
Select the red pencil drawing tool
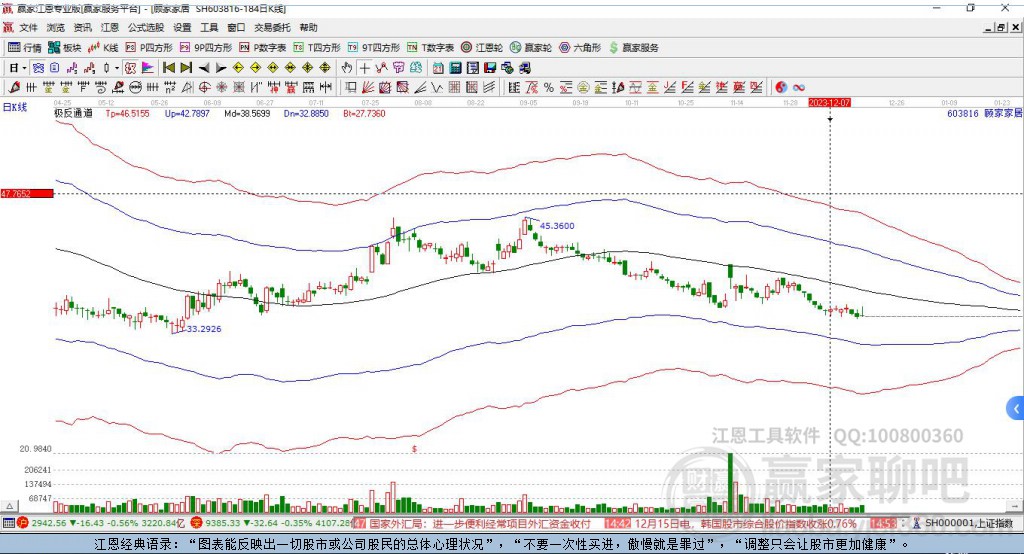14,87
